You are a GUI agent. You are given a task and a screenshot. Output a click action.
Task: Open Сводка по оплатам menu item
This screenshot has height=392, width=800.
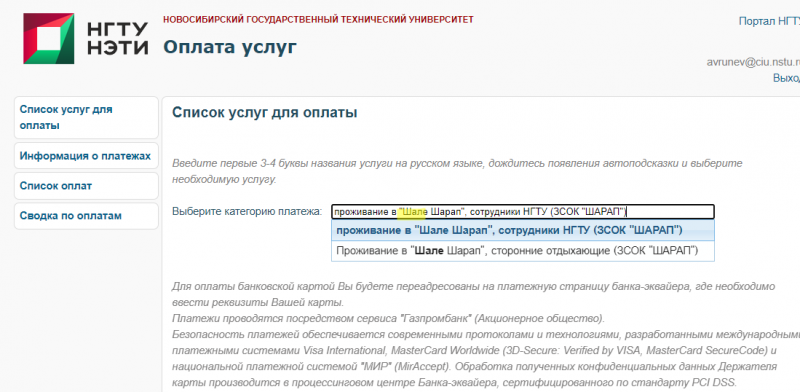[x=86, y=216]
